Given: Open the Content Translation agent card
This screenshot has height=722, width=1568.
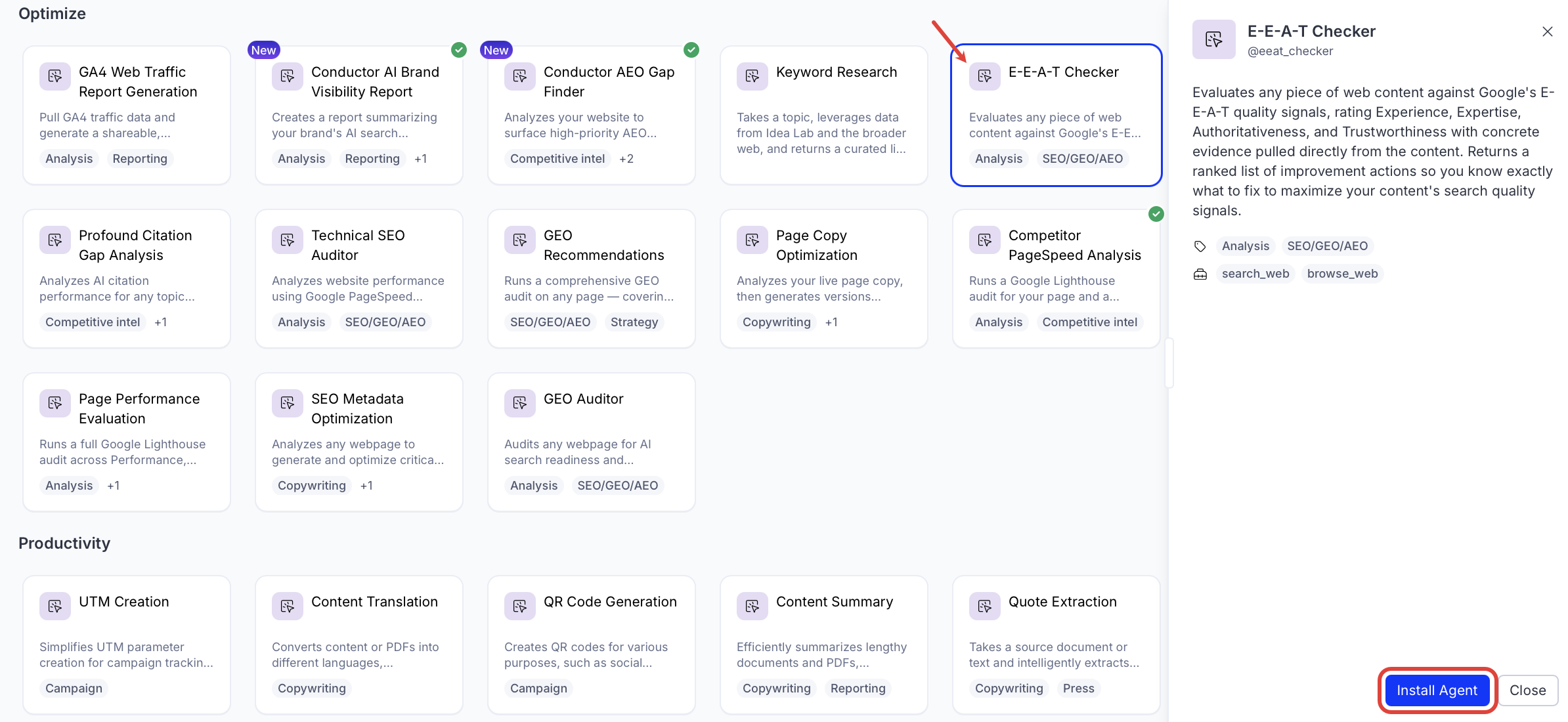Looking at the screenshot, I should coord(359,644).
